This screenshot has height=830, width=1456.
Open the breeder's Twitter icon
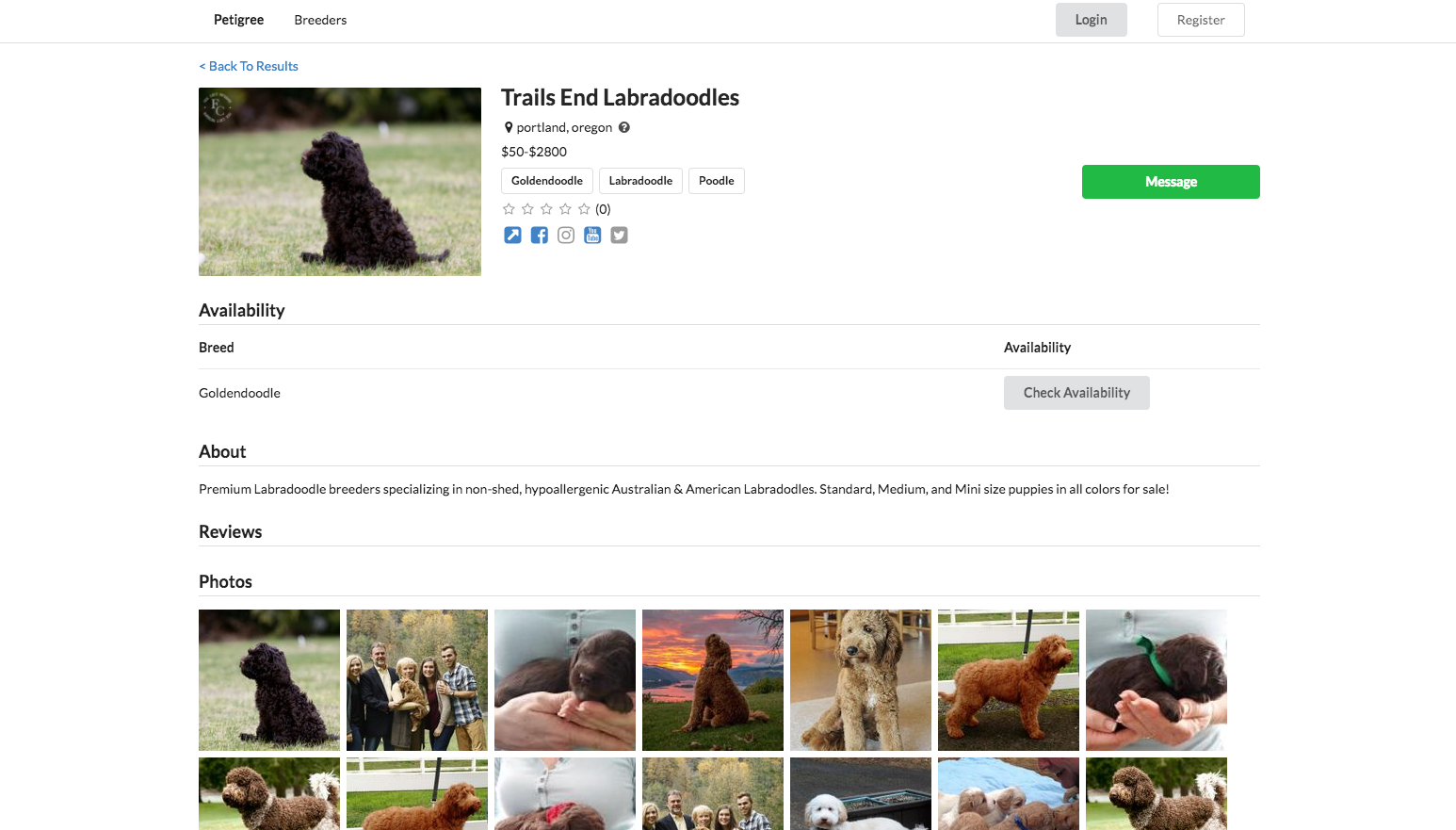click(x=619, y=236)
